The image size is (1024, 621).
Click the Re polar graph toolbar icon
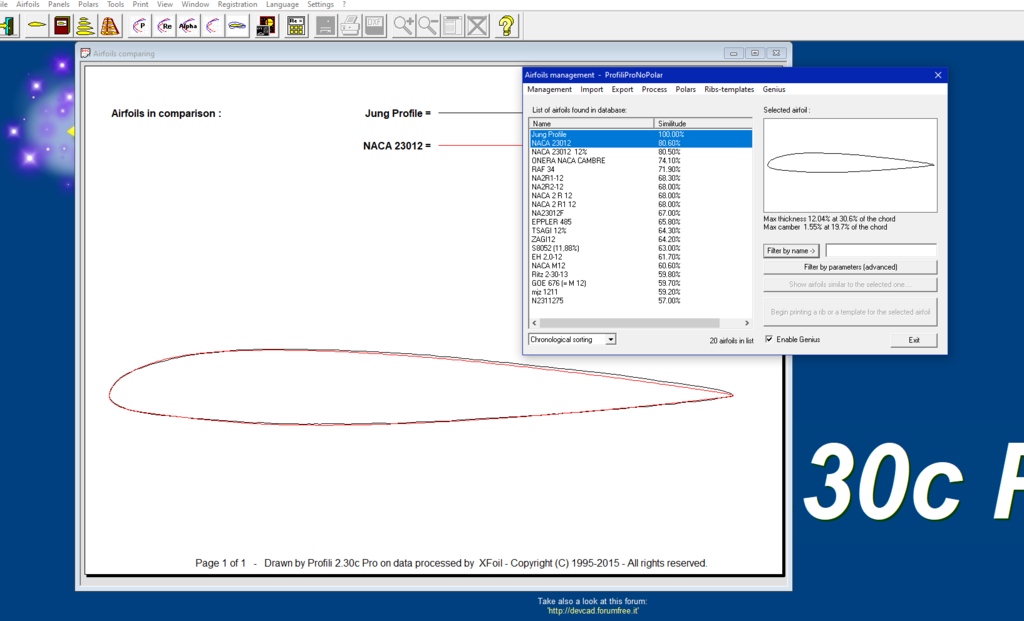pyautogui.click(x=164, y=26)
